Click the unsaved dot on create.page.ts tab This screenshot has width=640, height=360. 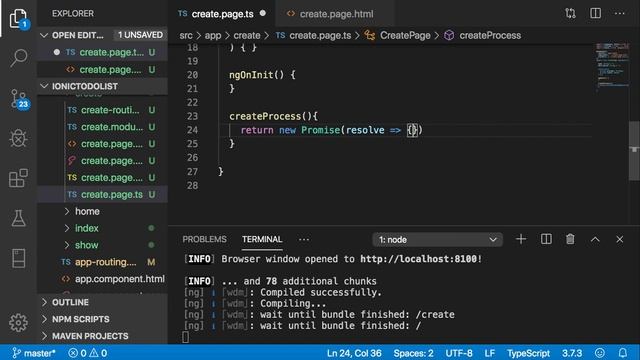pos(263,13)
